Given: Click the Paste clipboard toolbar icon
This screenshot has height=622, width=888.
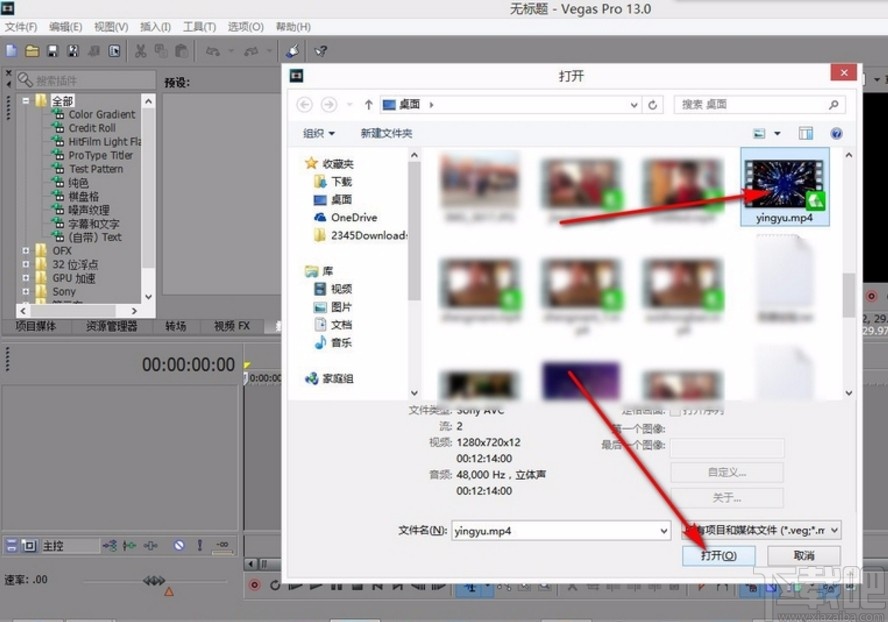Looking at the screenshot, I should pos(181,51).
